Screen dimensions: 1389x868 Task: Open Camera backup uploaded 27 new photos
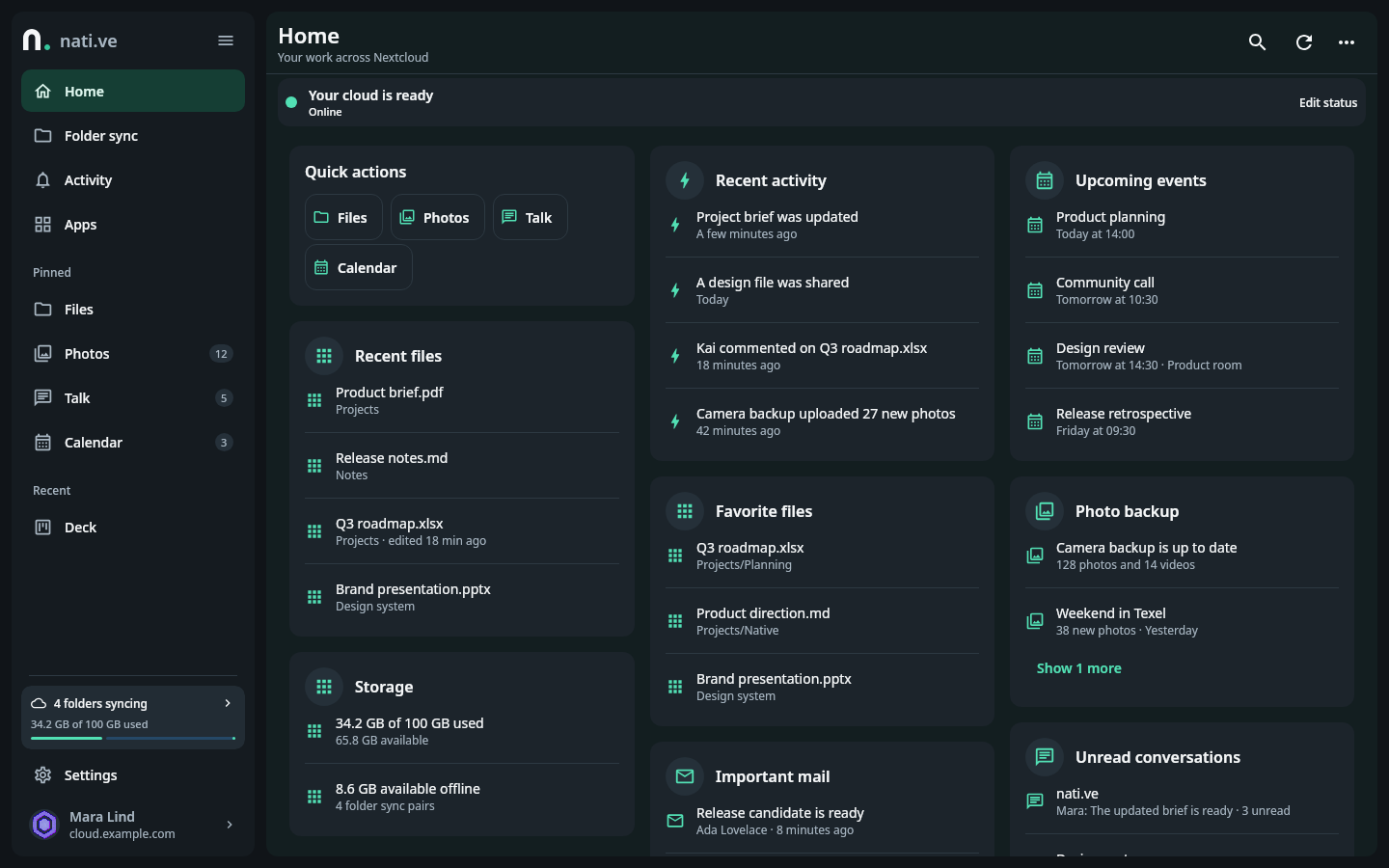[x=822, y=421]
